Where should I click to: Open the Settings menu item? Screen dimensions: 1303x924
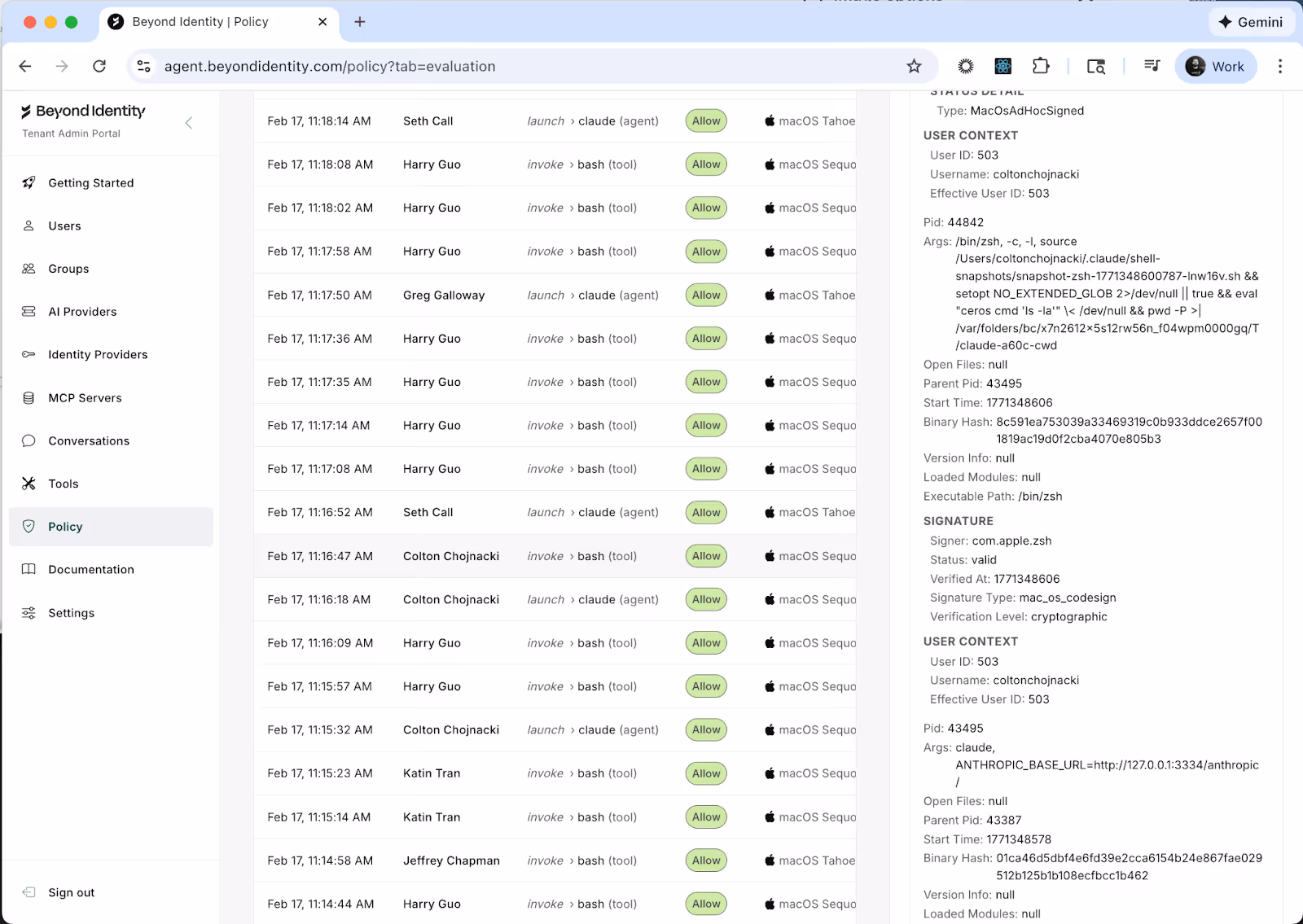(112, 612)
